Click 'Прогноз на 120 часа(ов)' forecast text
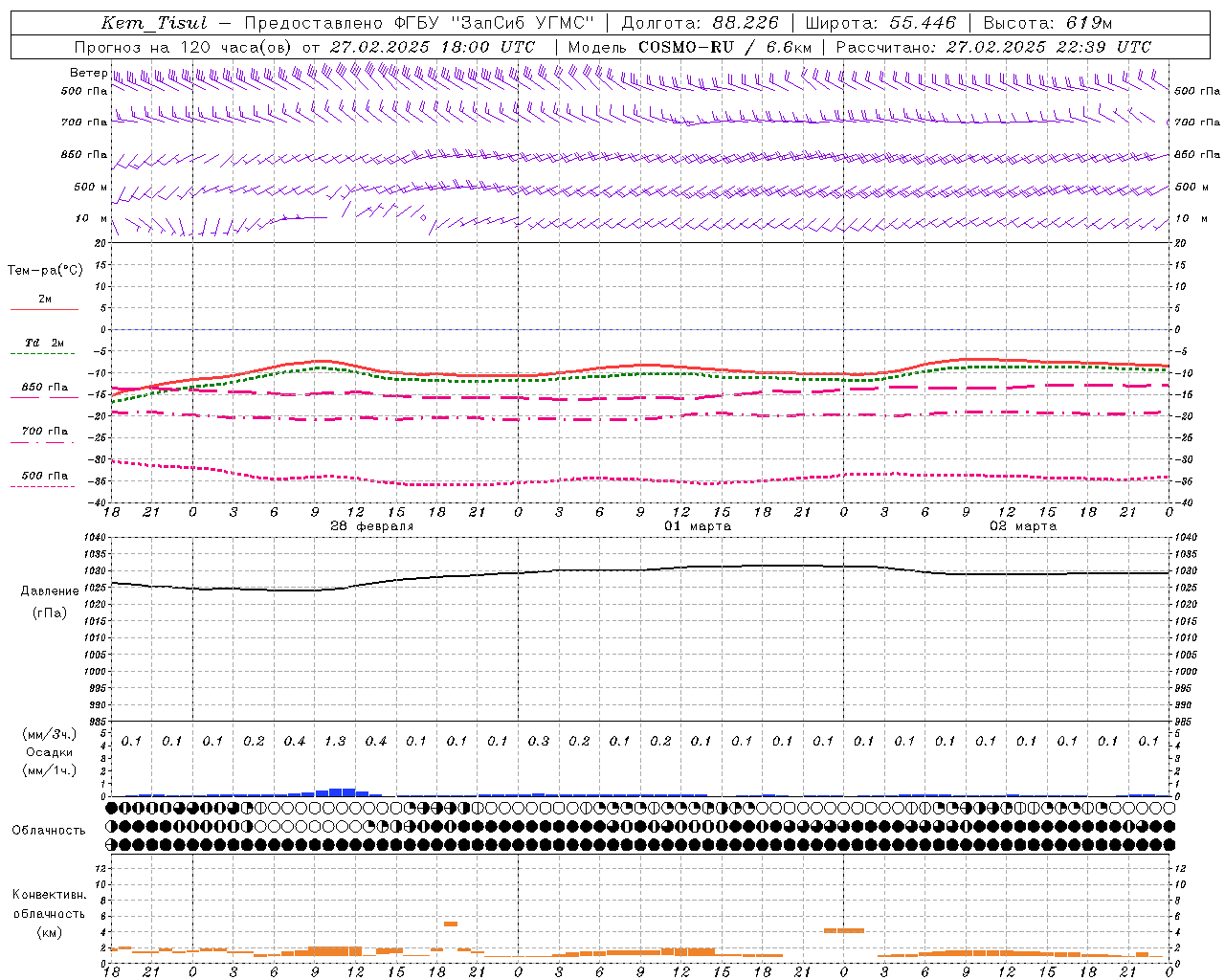Screen dimensions: 1225x980 (185, 47)
